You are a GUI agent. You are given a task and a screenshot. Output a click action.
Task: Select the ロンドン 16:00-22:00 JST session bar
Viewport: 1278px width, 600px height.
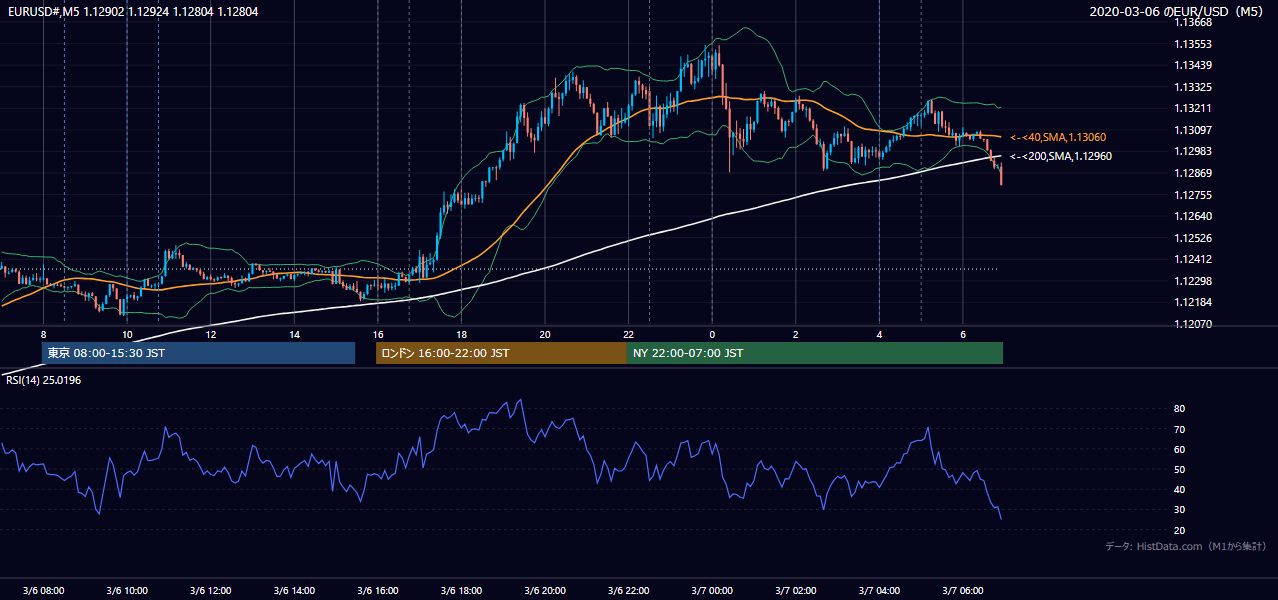[x=501, y=353]
